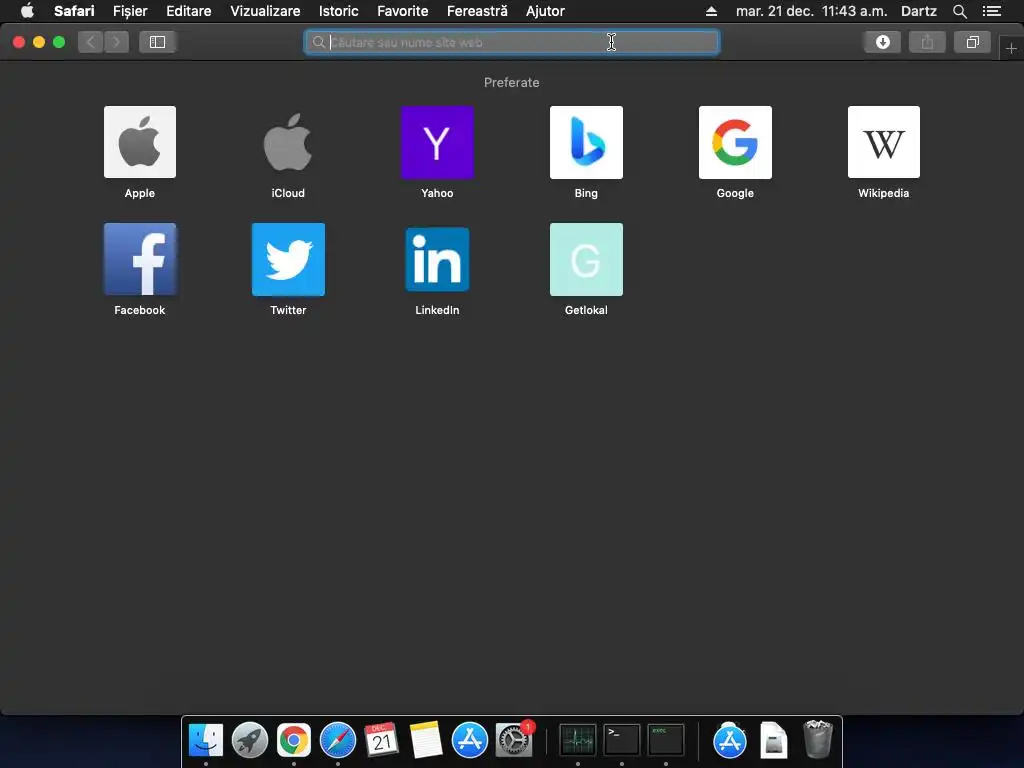Open Notification Center list icon
The width and height of the screenshot is (1024, 768).
coord(991,11)
